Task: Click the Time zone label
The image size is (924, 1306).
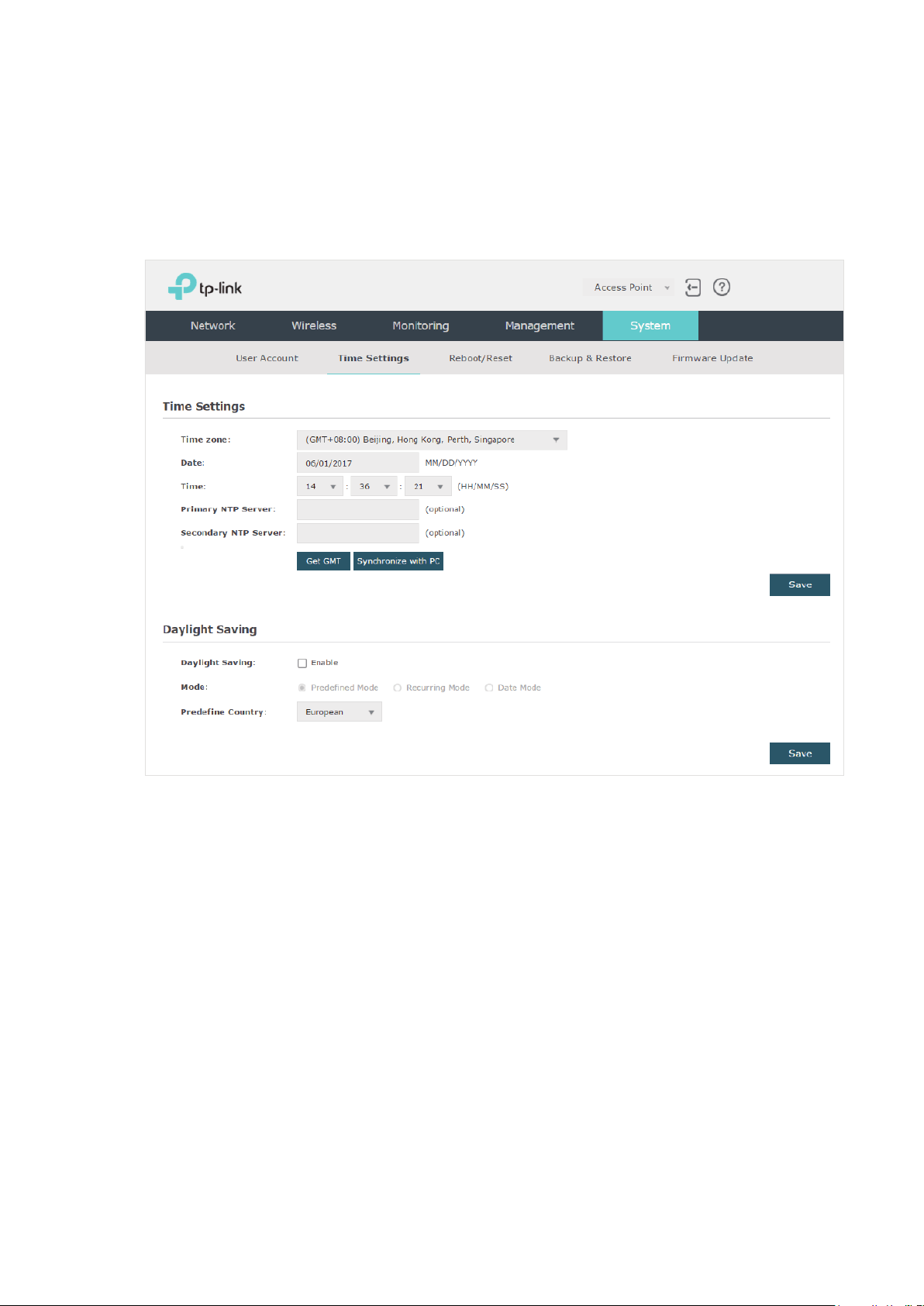Action: [205, 439]
